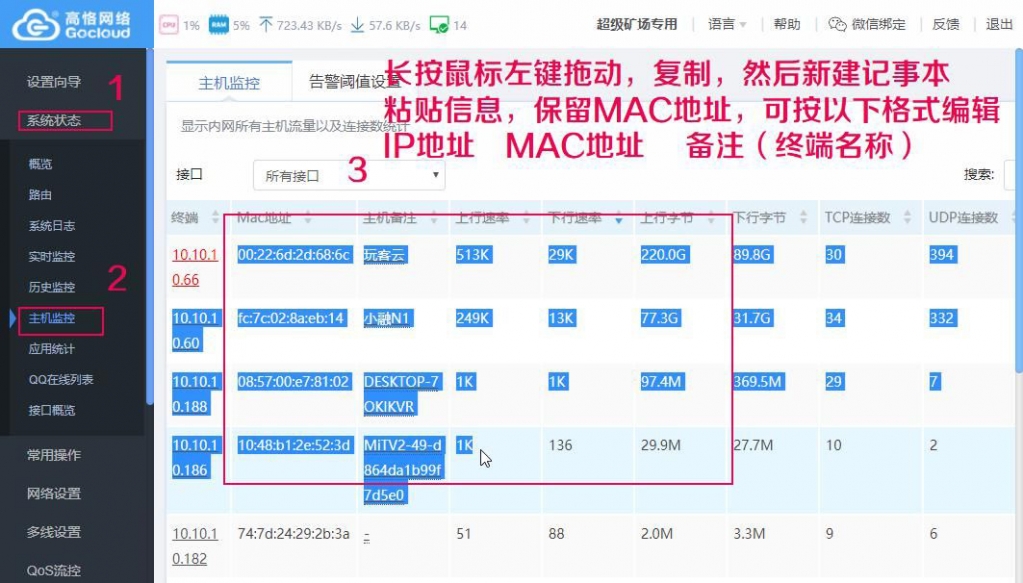Viewport: 1023px width, 583px height.
Task: Open the online devices icon showing 14
Action: pos(438,25)
